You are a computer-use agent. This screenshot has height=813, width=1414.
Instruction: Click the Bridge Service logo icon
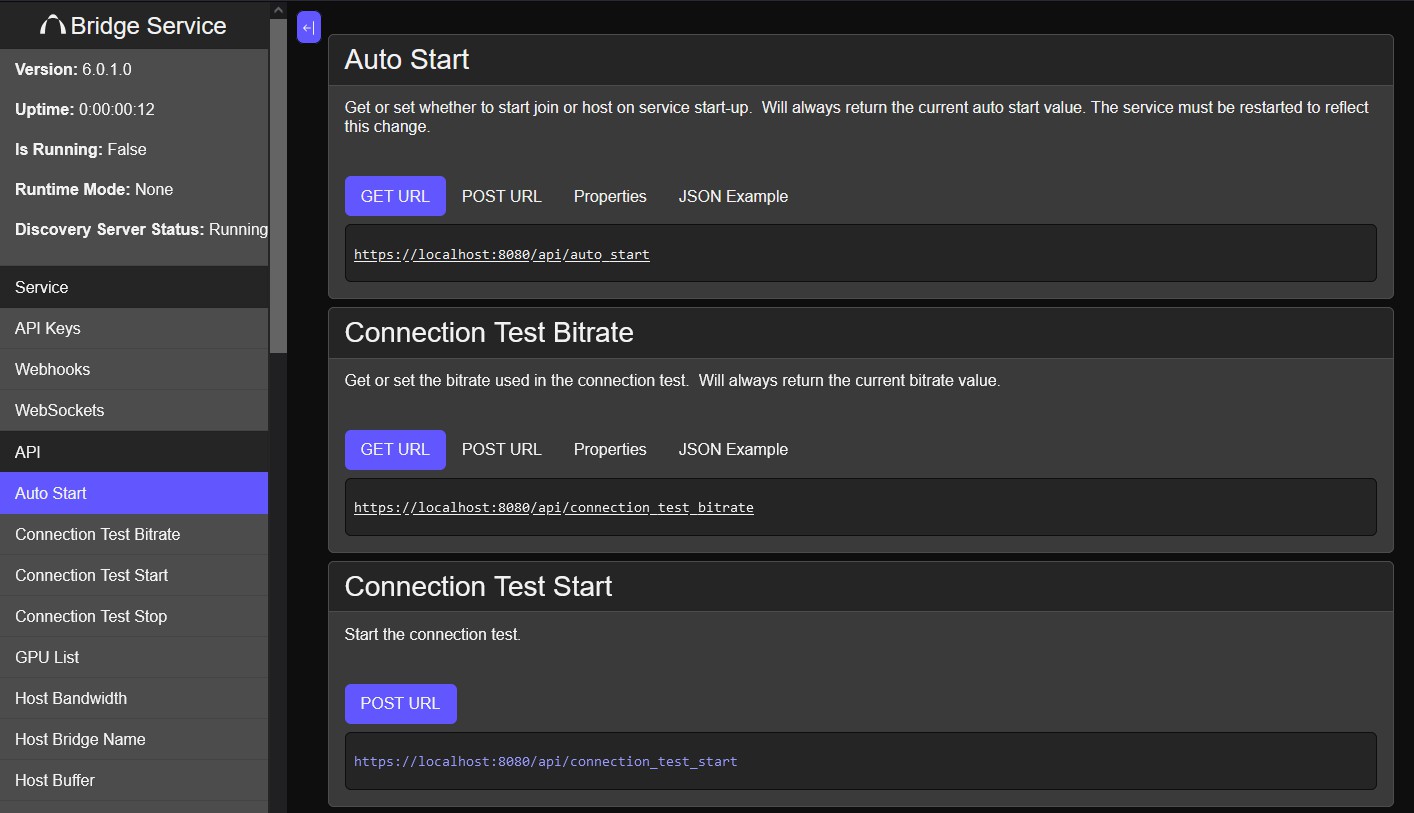[x=53, y=26]
